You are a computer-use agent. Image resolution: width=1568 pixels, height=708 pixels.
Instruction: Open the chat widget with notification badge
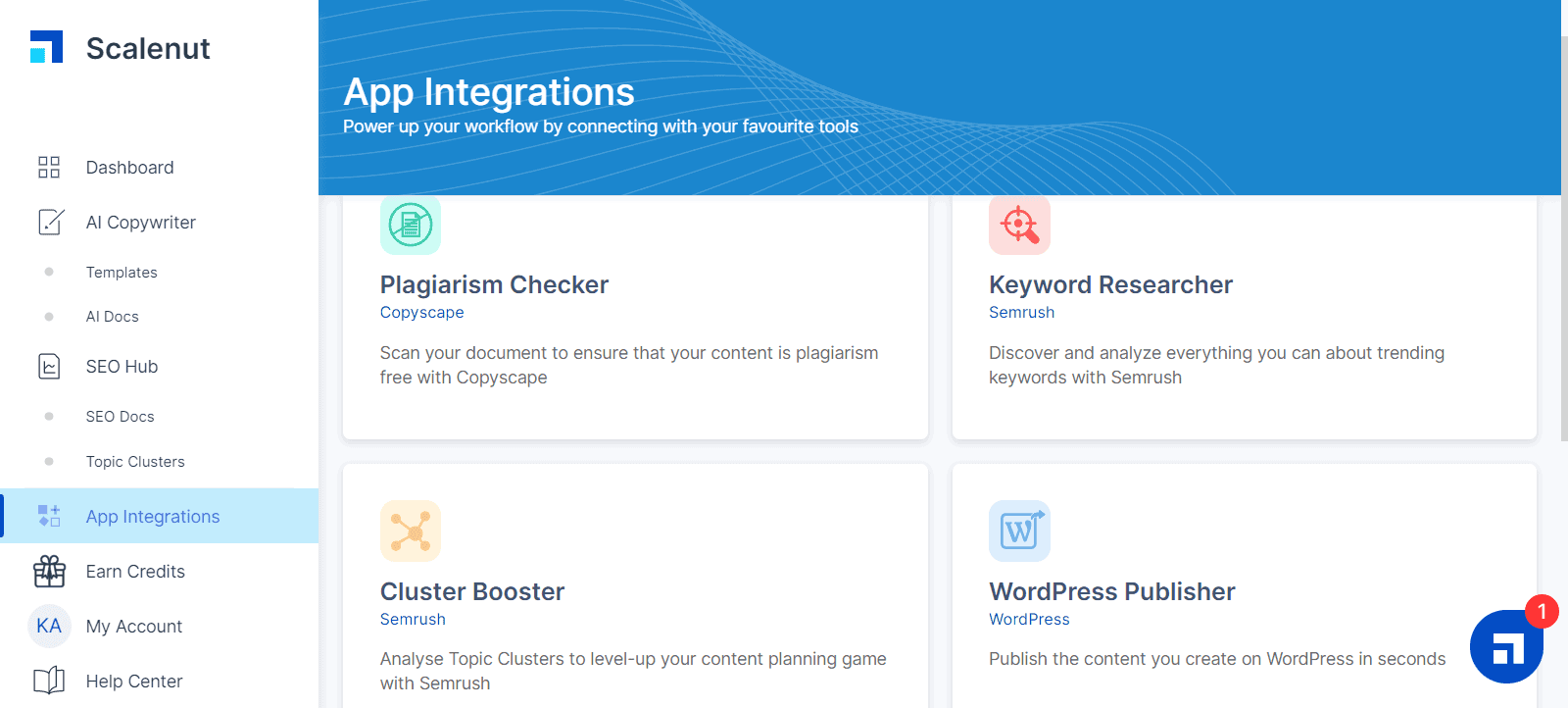point(1507,646)
